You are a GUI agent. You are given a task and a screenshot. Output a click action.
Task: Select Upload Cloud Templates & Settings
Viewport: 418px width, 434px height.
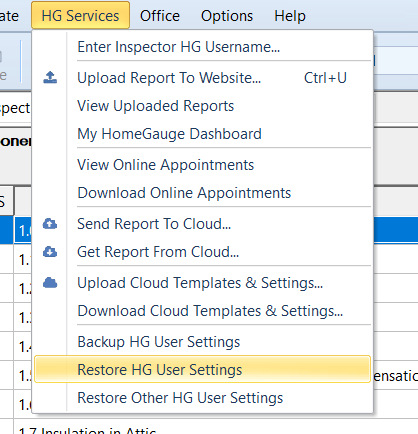(203, 283)
